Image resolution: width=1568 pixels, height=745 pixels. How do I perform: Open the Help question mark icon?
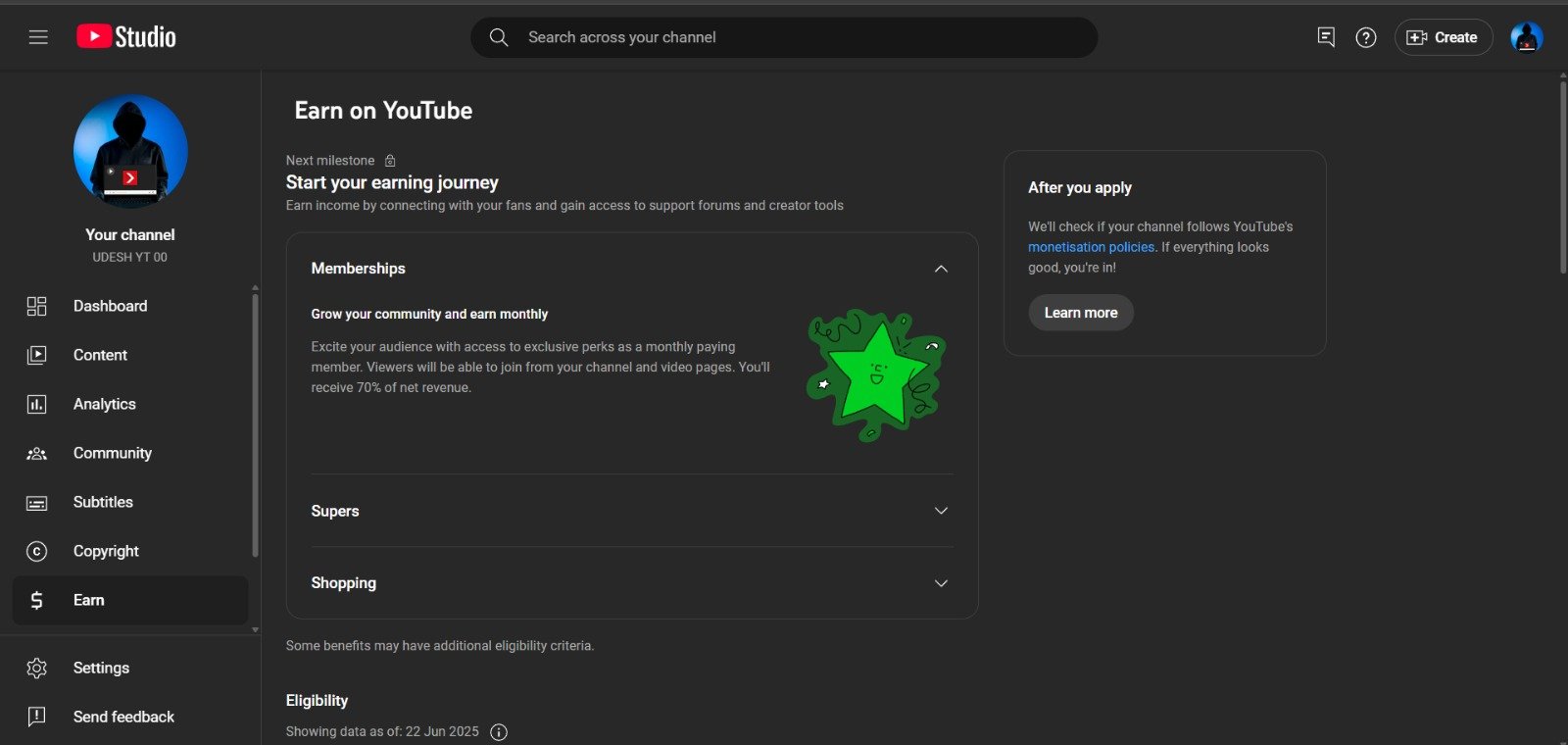coord(1366,37)
